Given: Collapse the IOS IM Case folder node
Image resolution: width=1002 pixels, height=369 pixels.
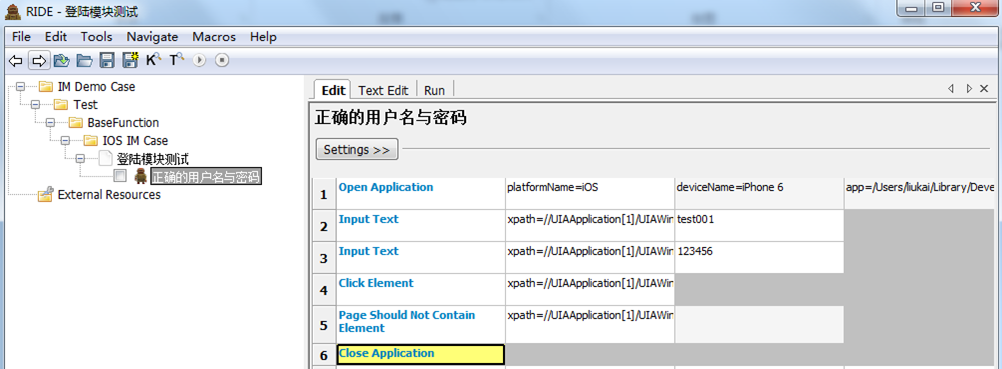Looking at the screenshot, I should click(x=66, y=140).
